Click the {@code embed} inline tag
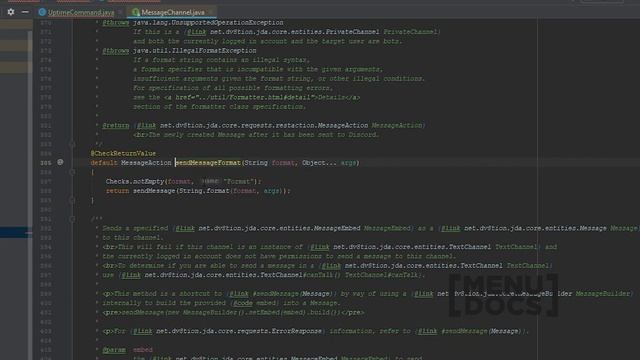Screen dimensions: 640x360 click(x=255, y=303)
